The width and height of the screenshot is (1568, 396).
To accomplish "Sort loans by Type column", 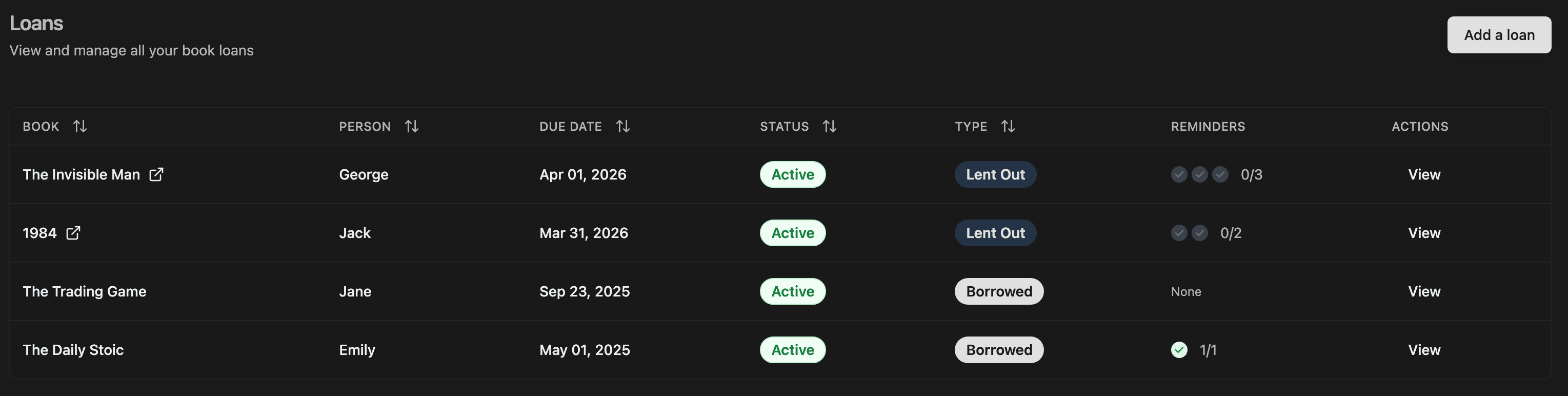I will coord(1008,126).
